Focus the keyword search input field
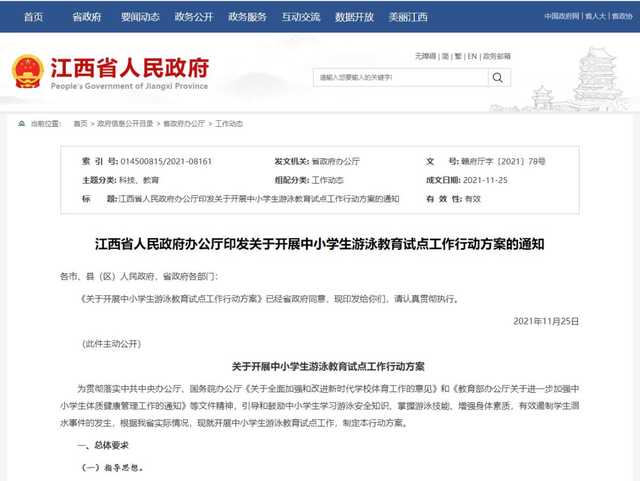 (400, 77)
